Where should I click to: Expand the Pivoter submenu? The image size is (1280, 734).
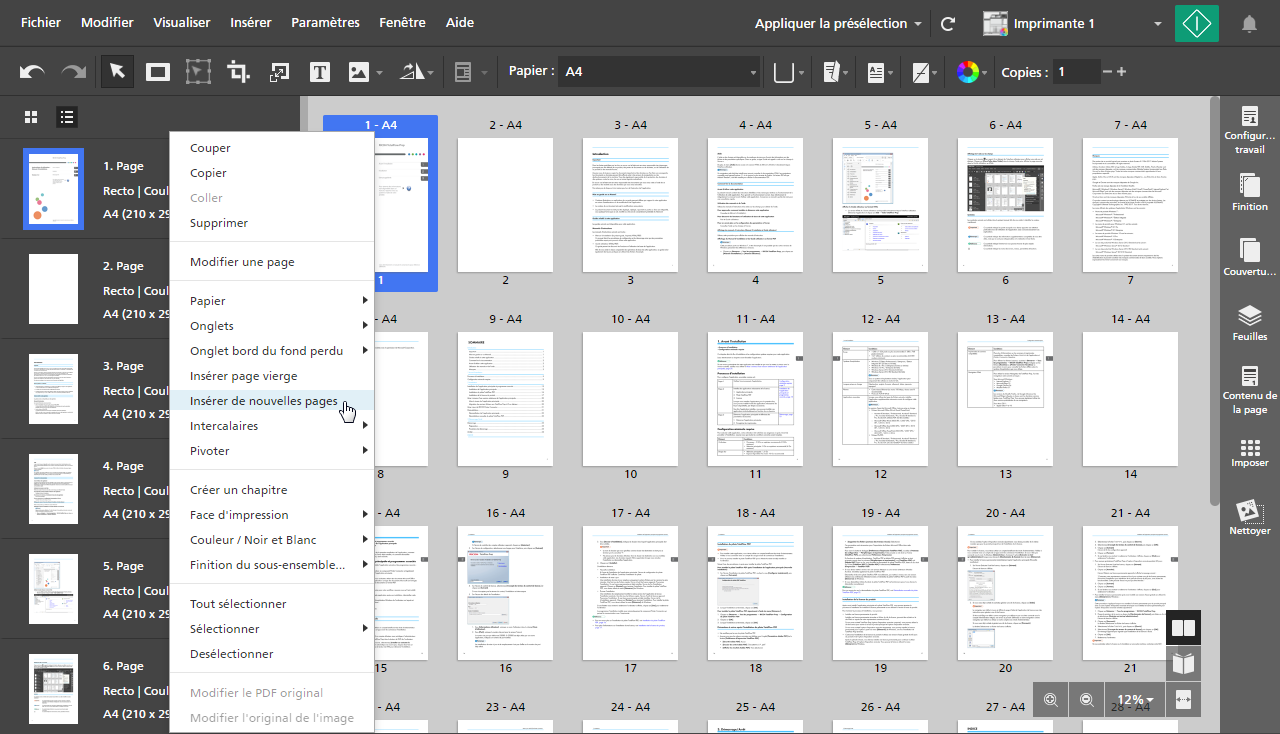pyautogui.click(x=272, y=451)
